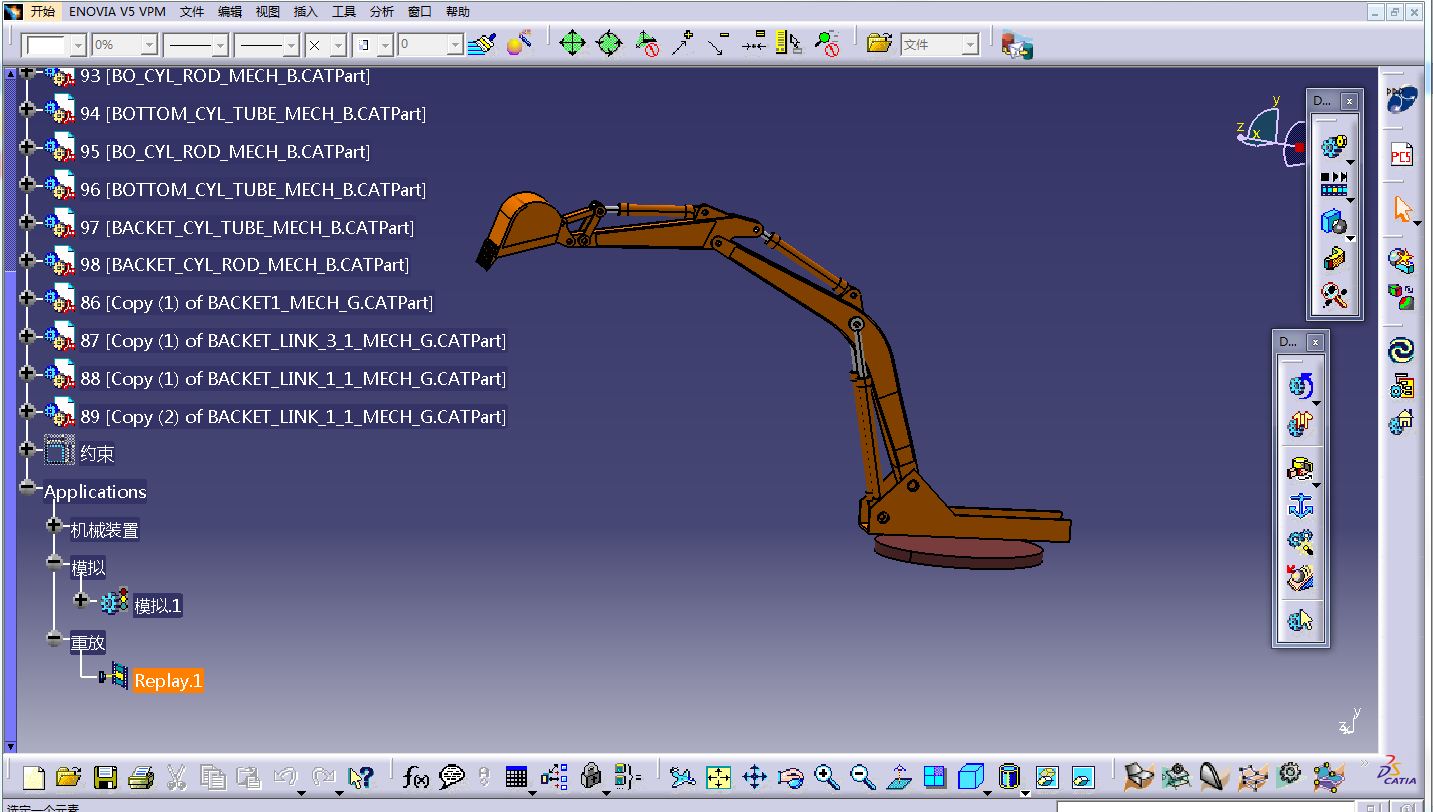The image size is (1433, 812).
Task: Click the Fit All In icon
Action: click(719, 777)
